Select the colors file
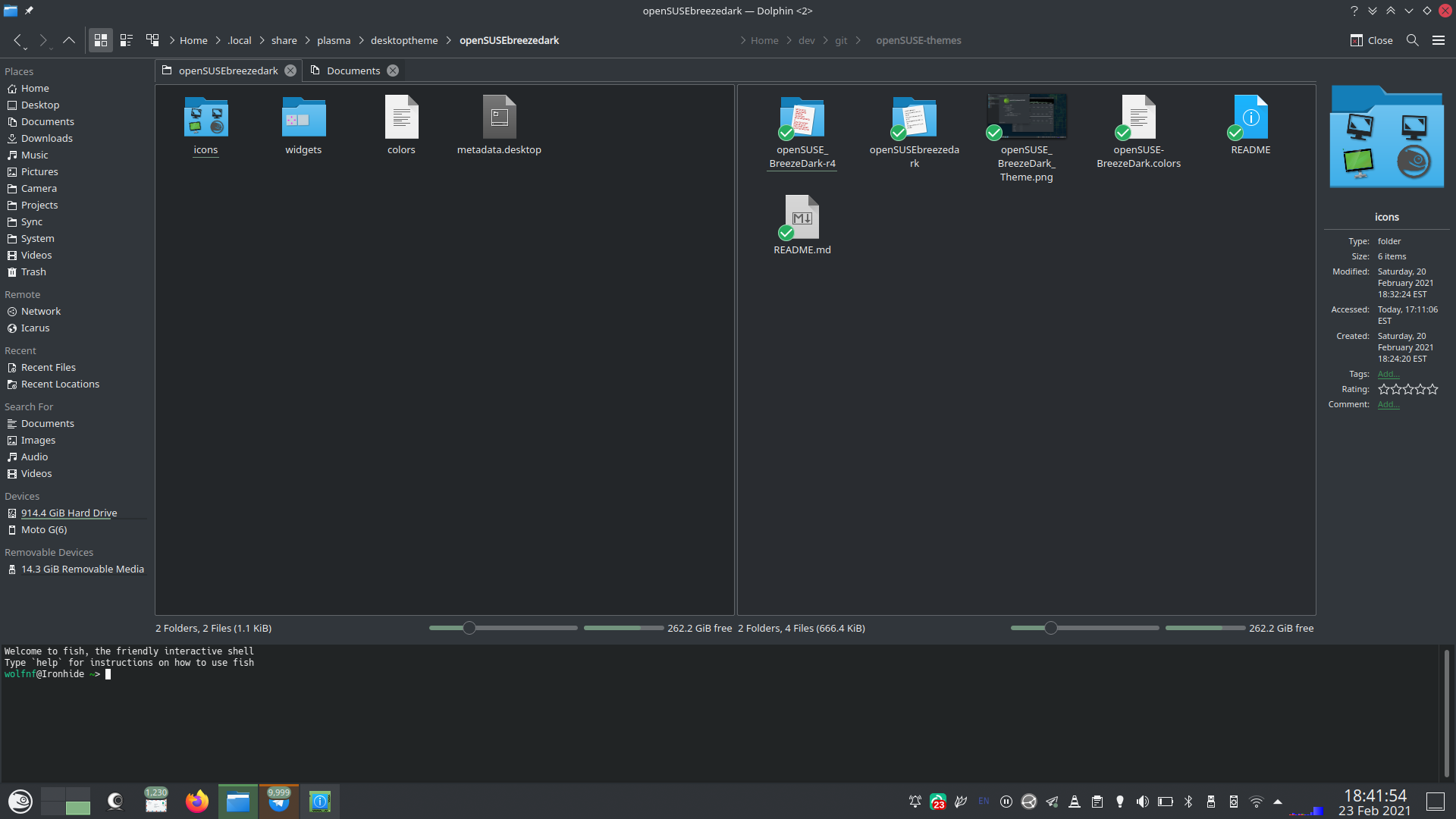The width and height of the screenshot is (1456, 819). point(401,125)
